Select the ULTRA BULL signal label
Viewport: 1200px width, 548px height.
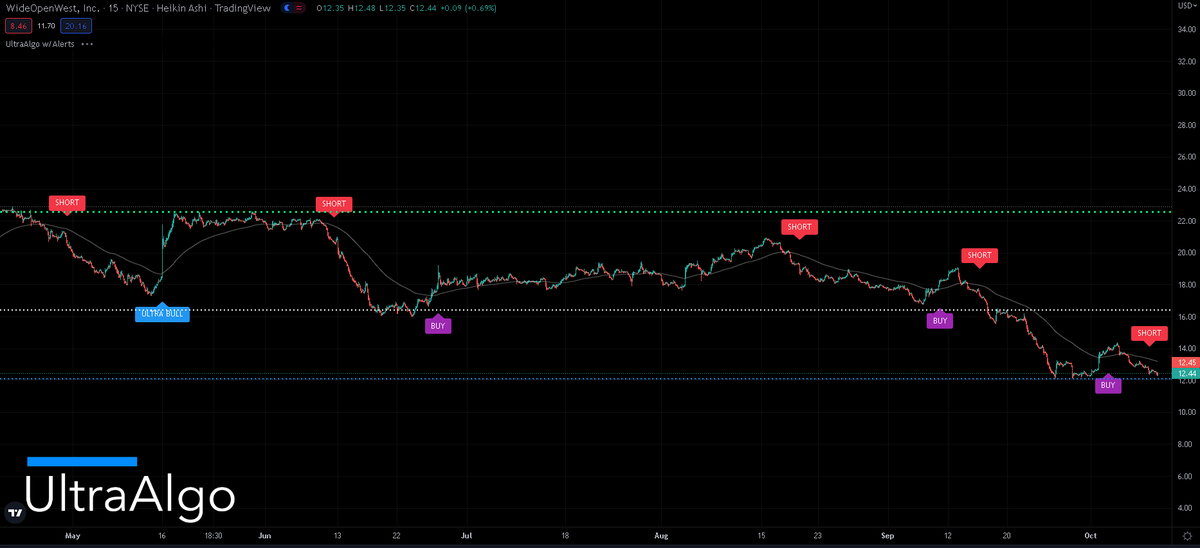pyautogui.click(x=162, y=312)
